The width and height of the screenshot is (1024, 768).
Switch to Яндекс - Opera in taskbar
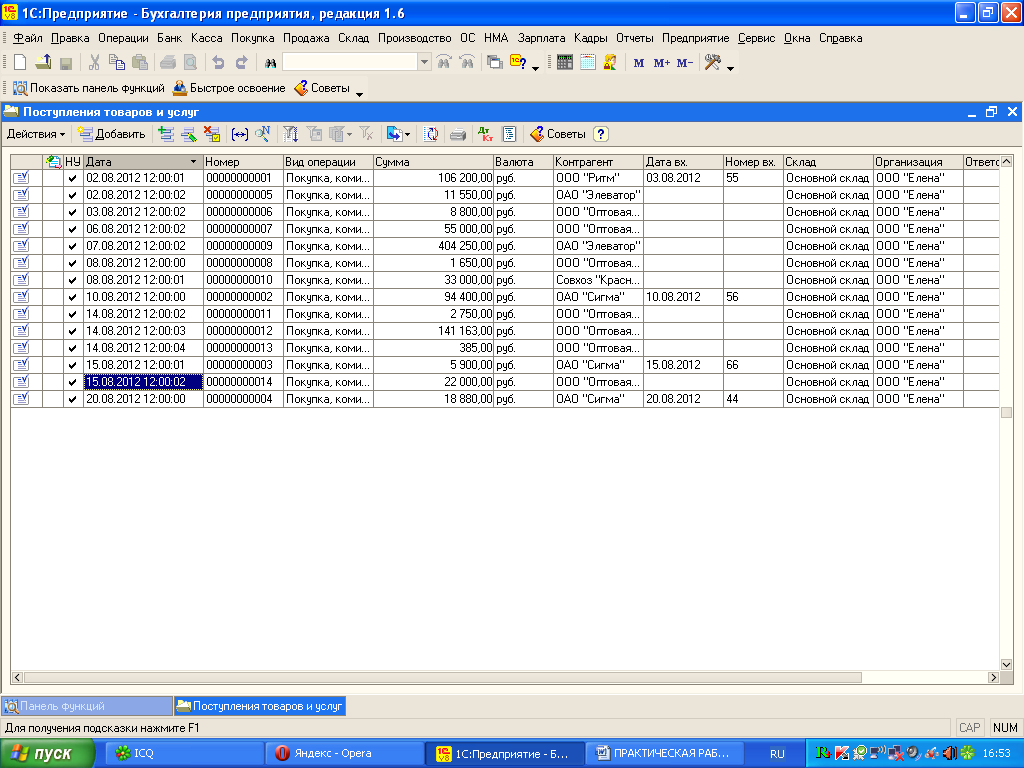(x=344, y=753)
